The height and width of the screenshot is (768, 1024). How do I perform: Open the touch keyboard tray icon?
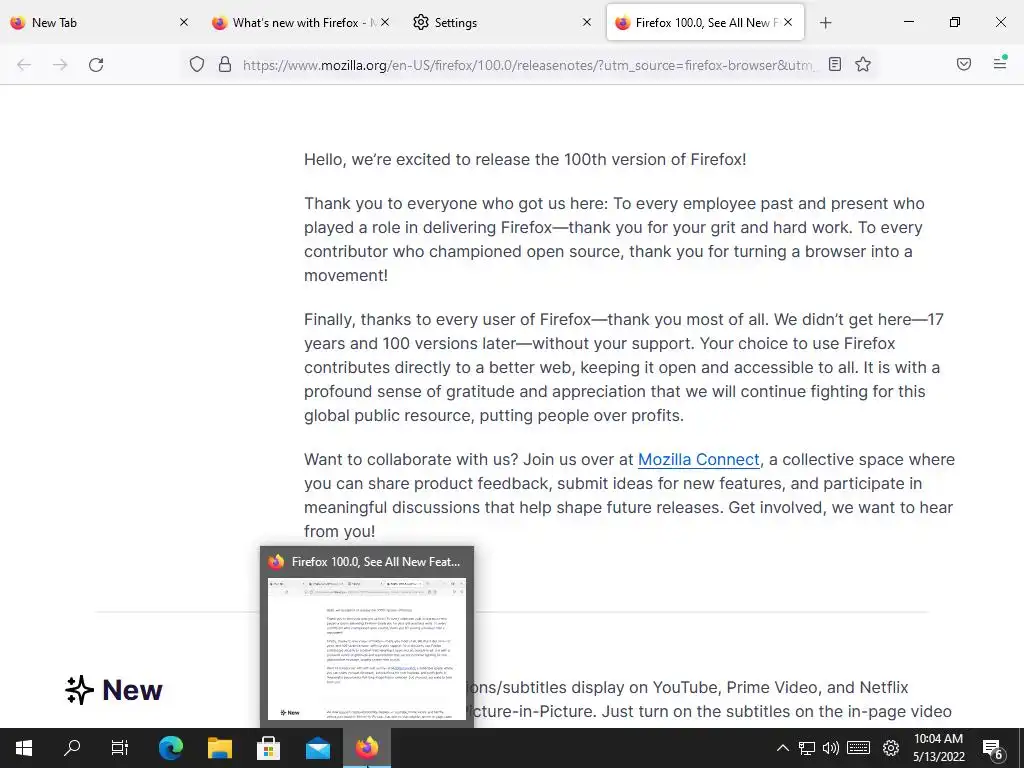(859, 748)
